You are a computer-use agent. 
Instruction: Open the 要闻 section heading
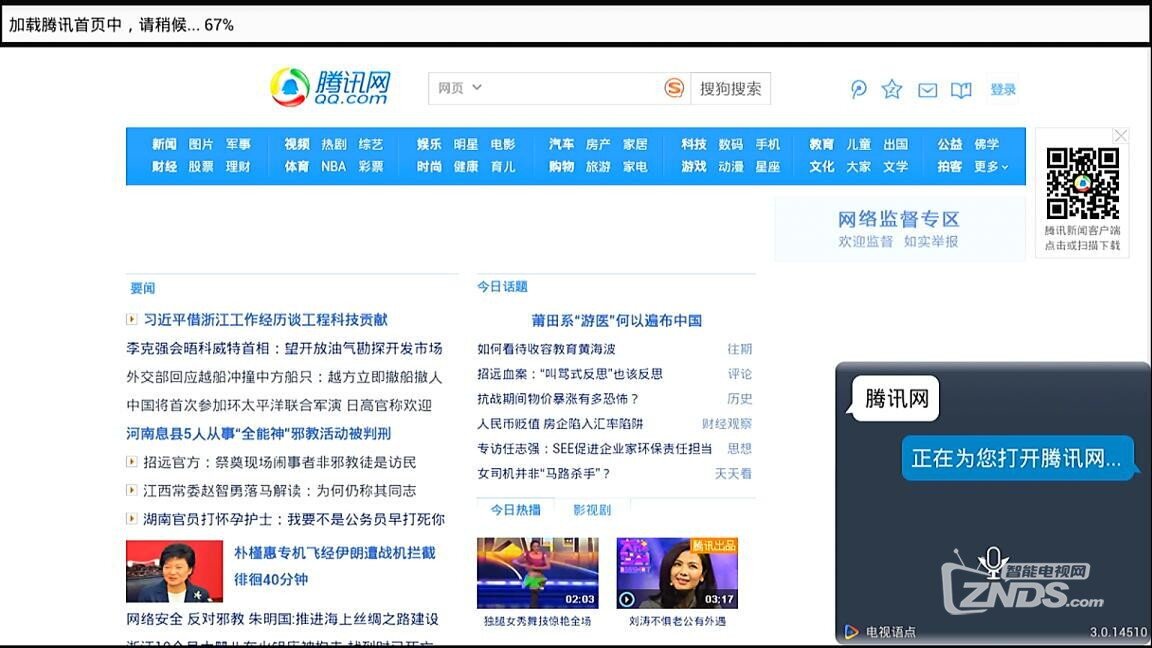(x=143, y=288)
